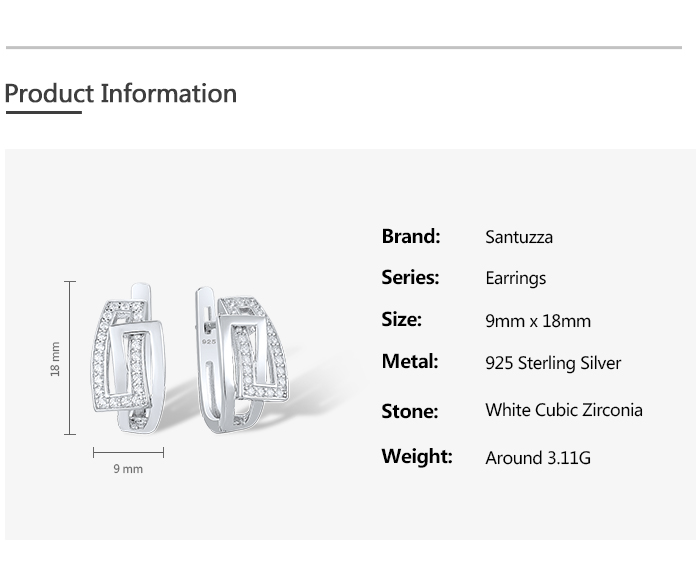This screenshot has width=700, height=588.
Task: Select the Santuzza brand name
Action: pyautogui.click(x=519, y=238)
